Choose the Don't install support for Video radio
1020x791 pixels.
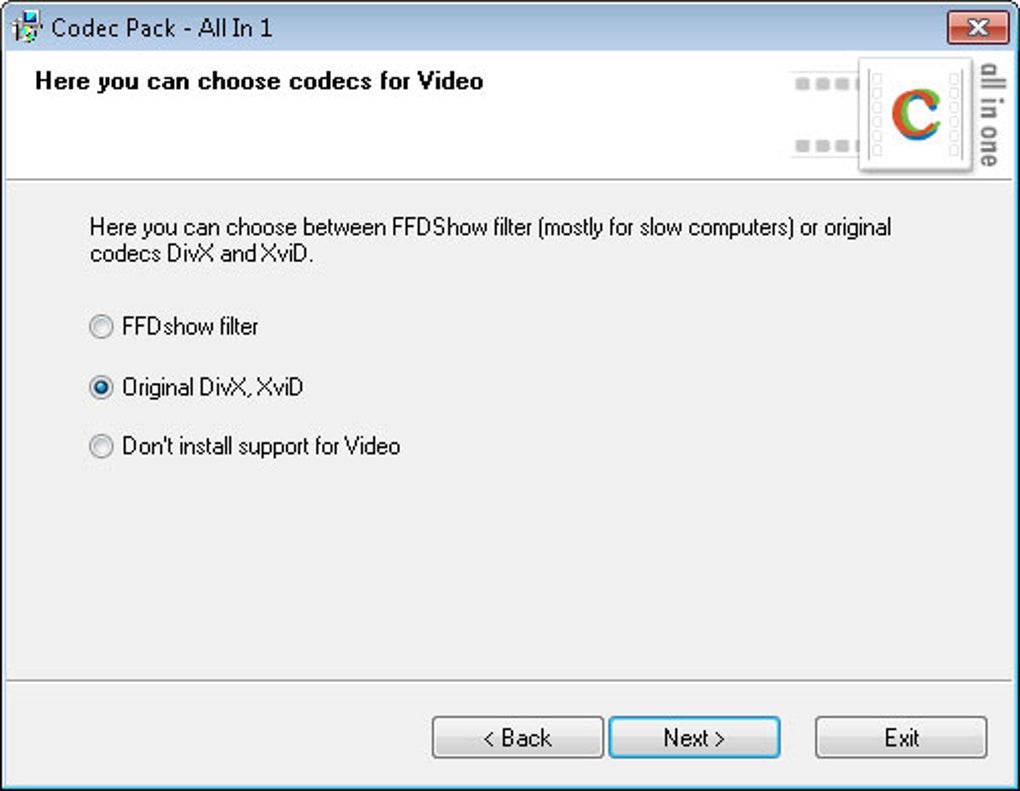tap(101, 447)
